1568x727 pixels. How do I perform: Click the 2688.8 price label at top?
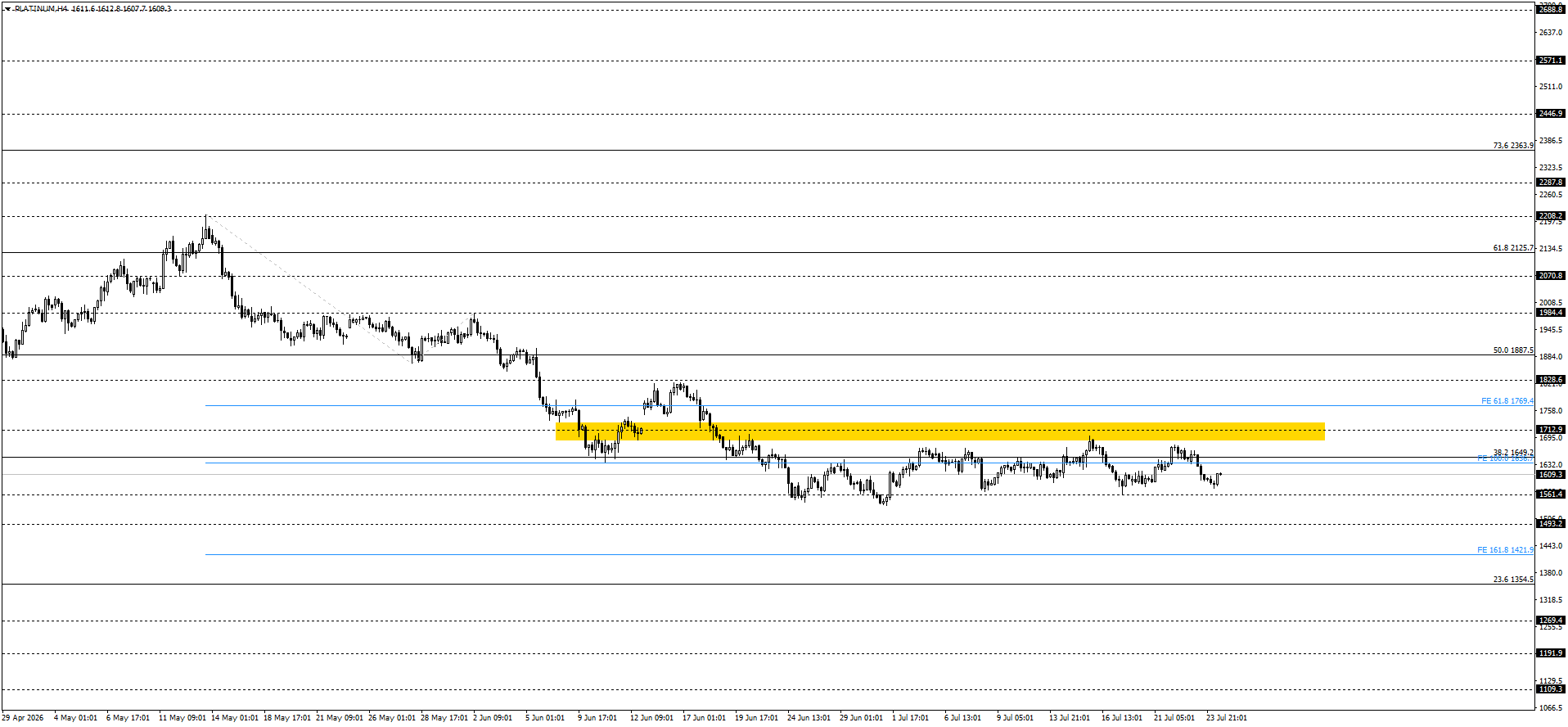[x=1551, y=9]
